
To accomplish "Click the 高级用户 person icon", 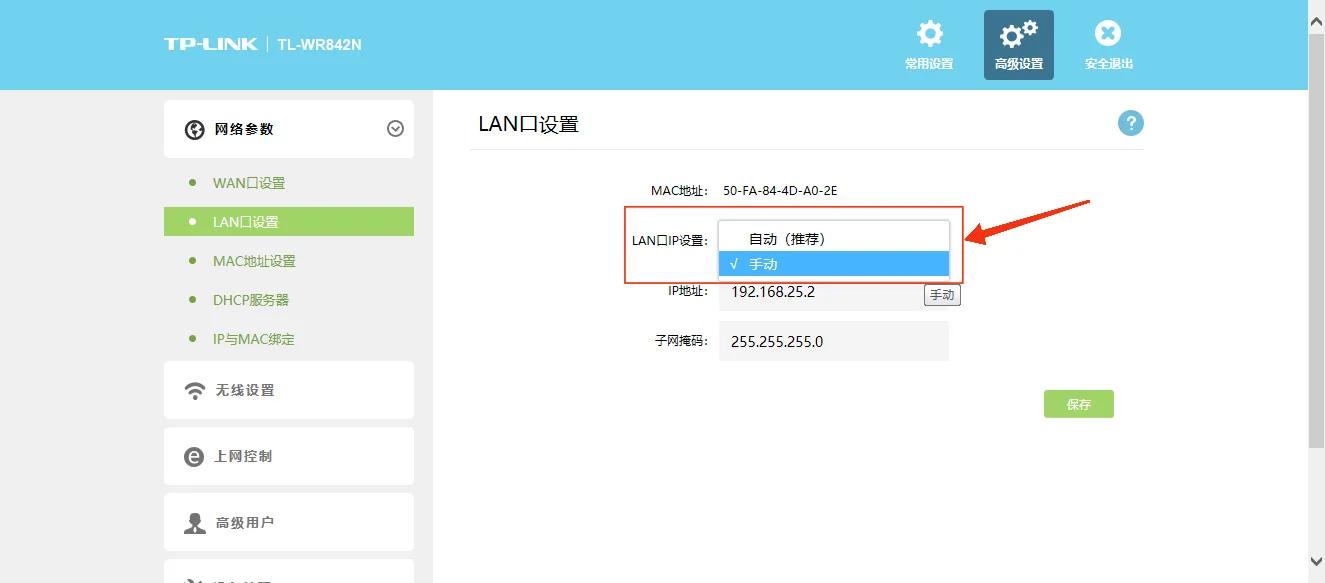I will pyautogui.click(x=196, y=521).
